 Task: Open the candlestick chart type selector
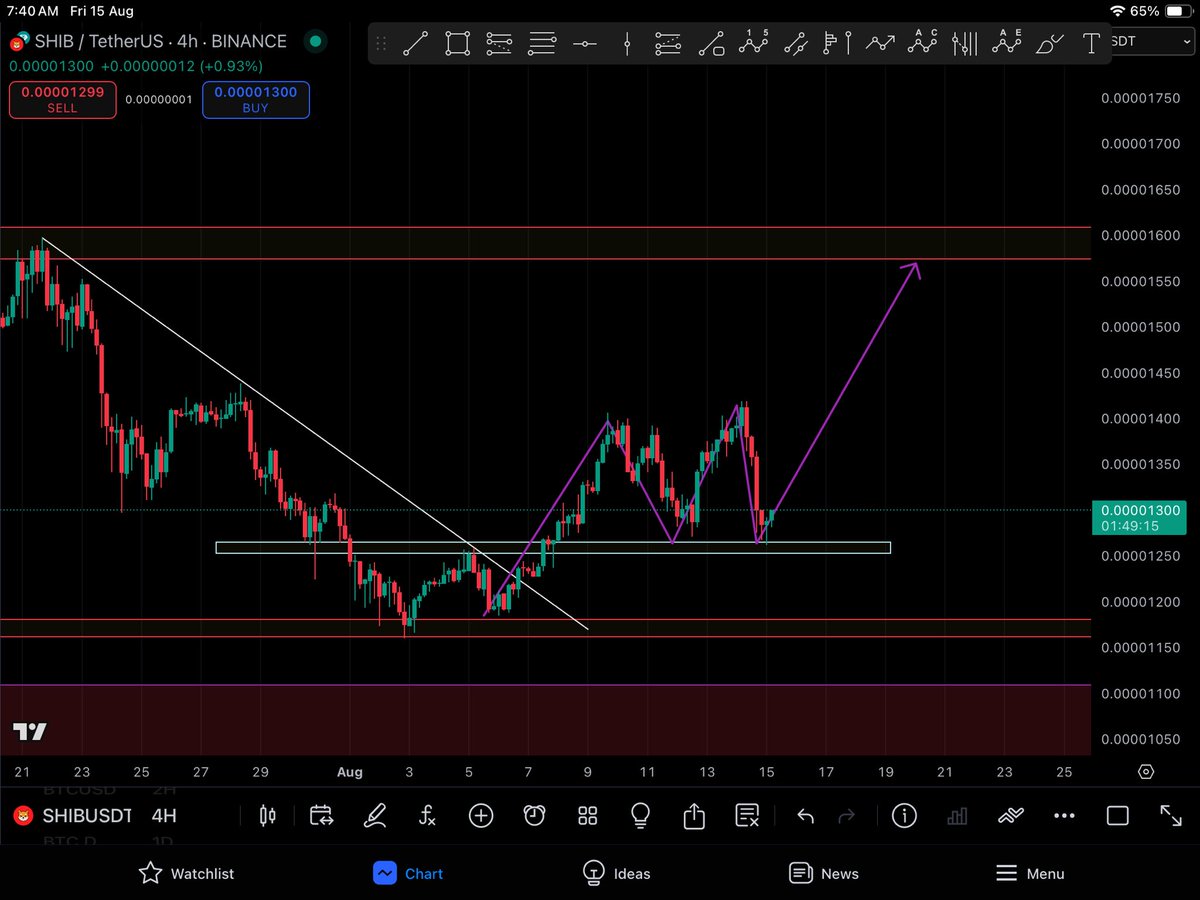coord(267,816)
